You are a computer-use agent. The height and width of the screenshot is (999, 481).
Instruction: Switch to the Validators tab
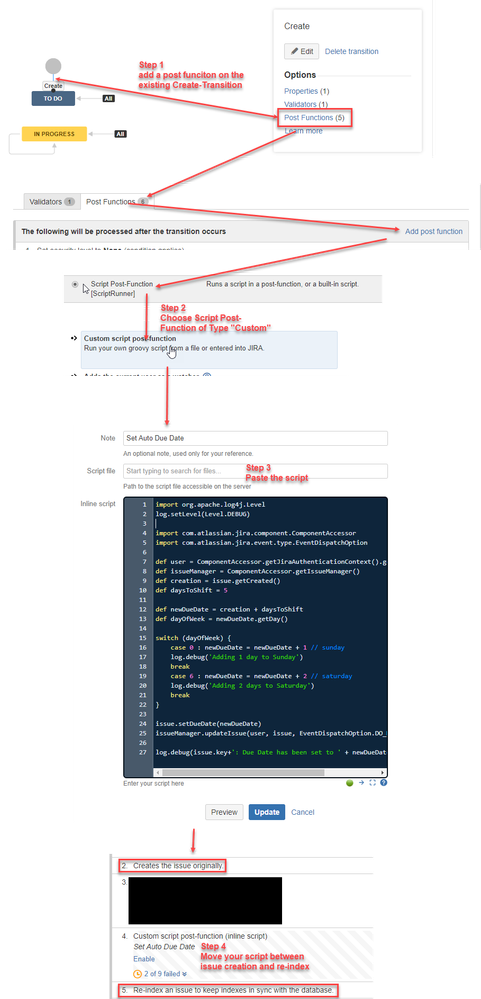[52, 202]
